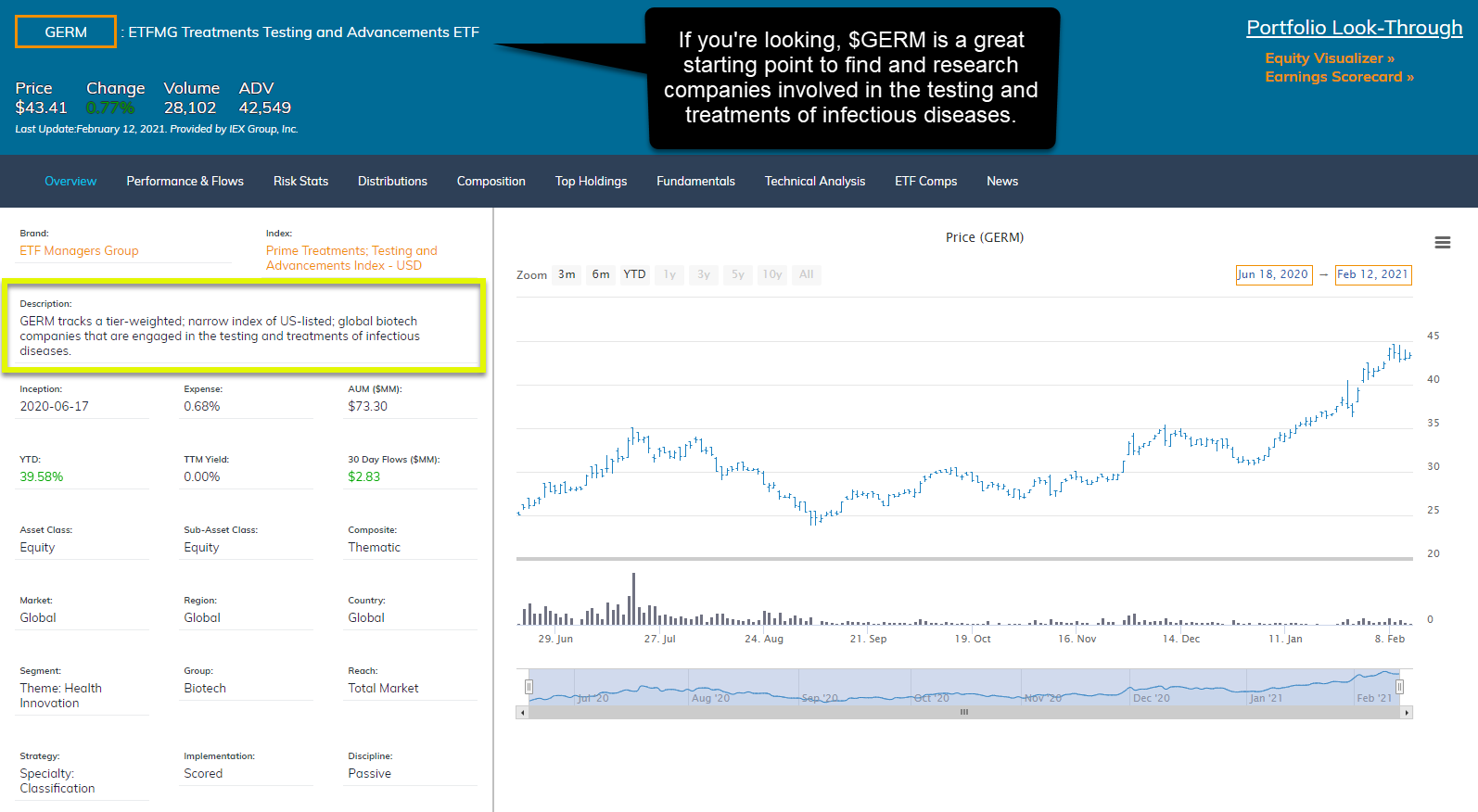This screenshot has width=1478, height=812.
Task: Click the YTD value 39.58%
Action: 42,477
